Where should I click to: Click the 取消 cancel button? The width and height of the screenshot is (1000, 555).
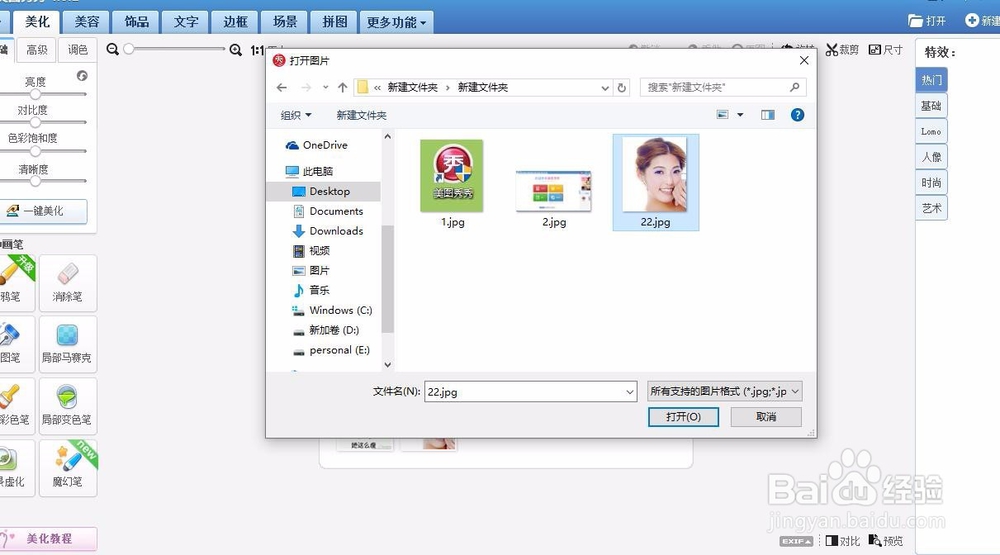point(766,417)
